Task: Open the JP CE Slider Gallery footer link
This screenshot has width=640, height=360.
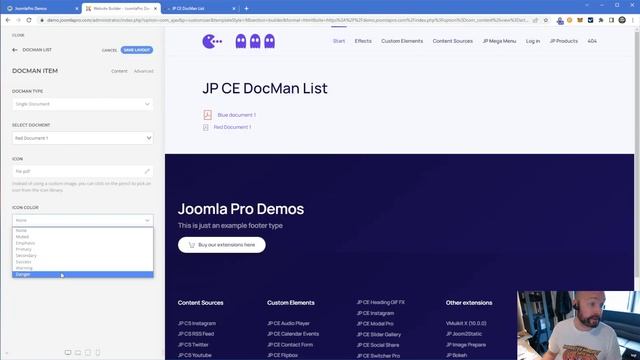Action: 379,335
